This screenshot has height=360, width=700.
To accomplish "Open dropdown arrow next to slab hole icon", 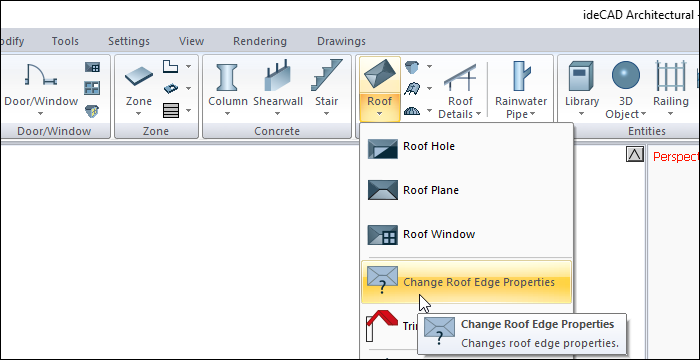I will coord(188,88).
